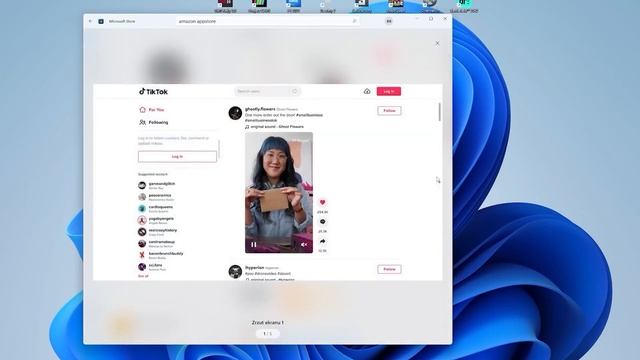Close the screenshot viewer with the X
The height and width of the screenshot is (360, 640).
(x=438, y=43)
